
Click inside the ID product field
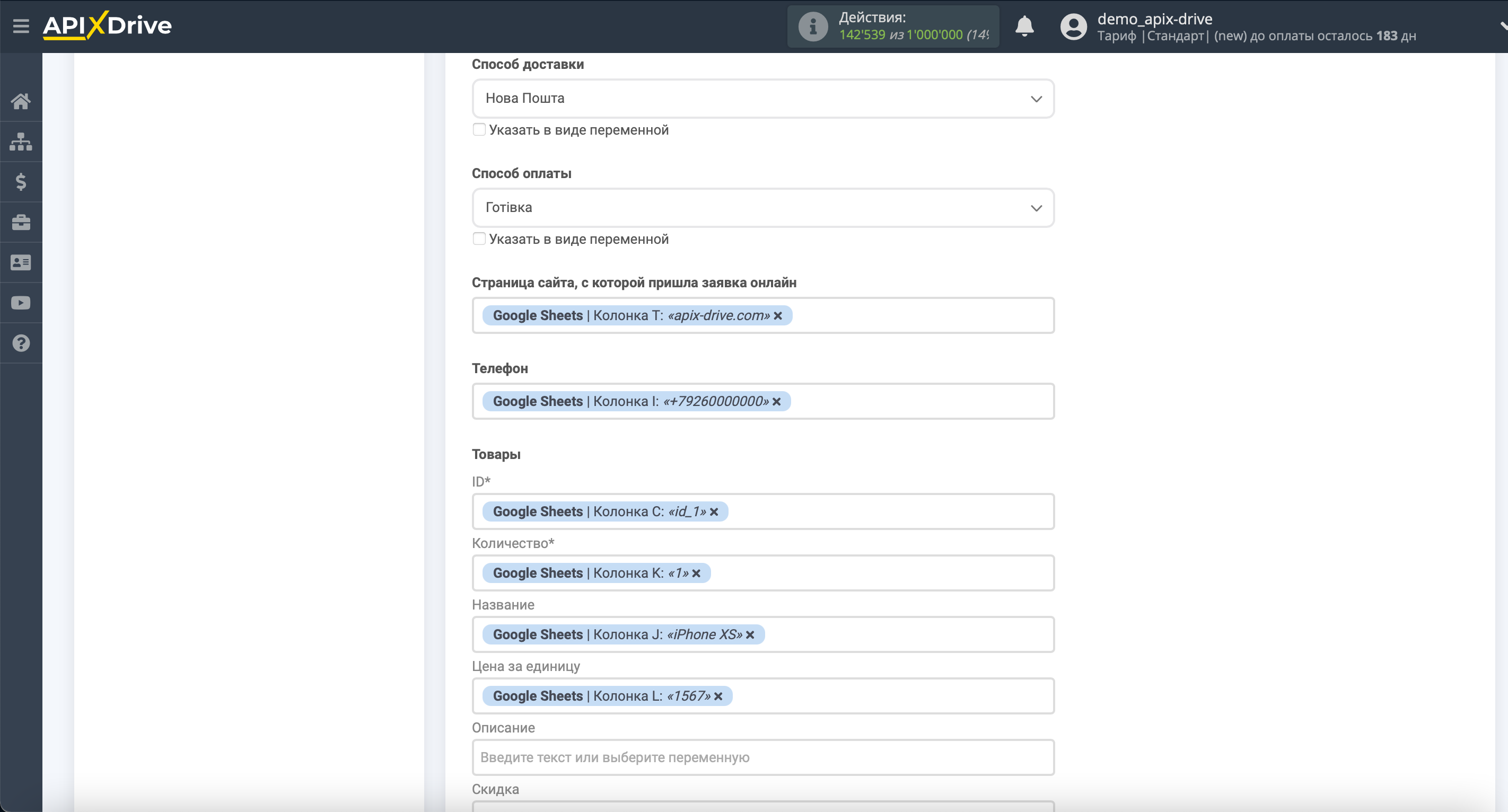point(764,512)
